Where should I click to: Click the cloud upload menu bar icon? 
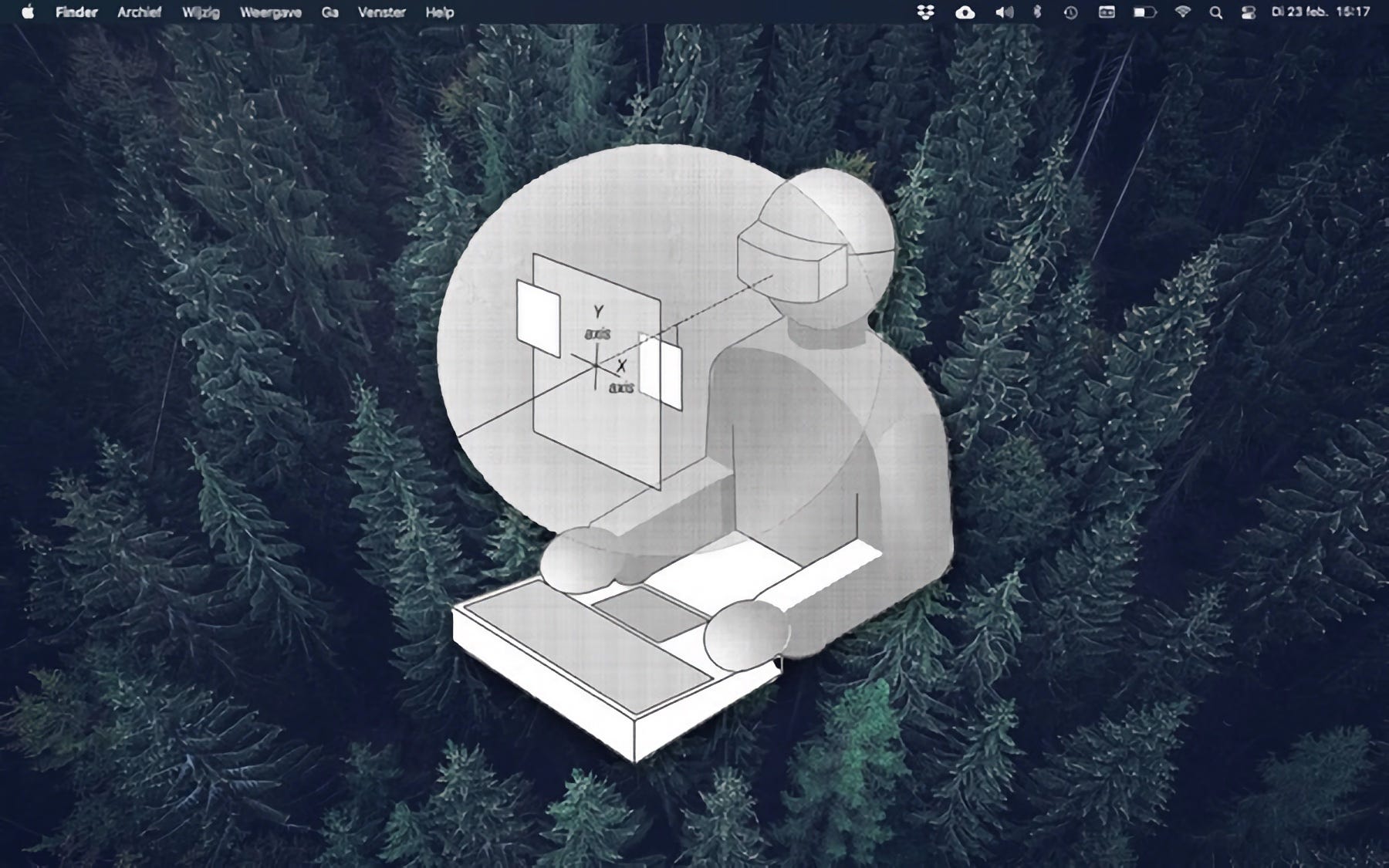(965, 12)
